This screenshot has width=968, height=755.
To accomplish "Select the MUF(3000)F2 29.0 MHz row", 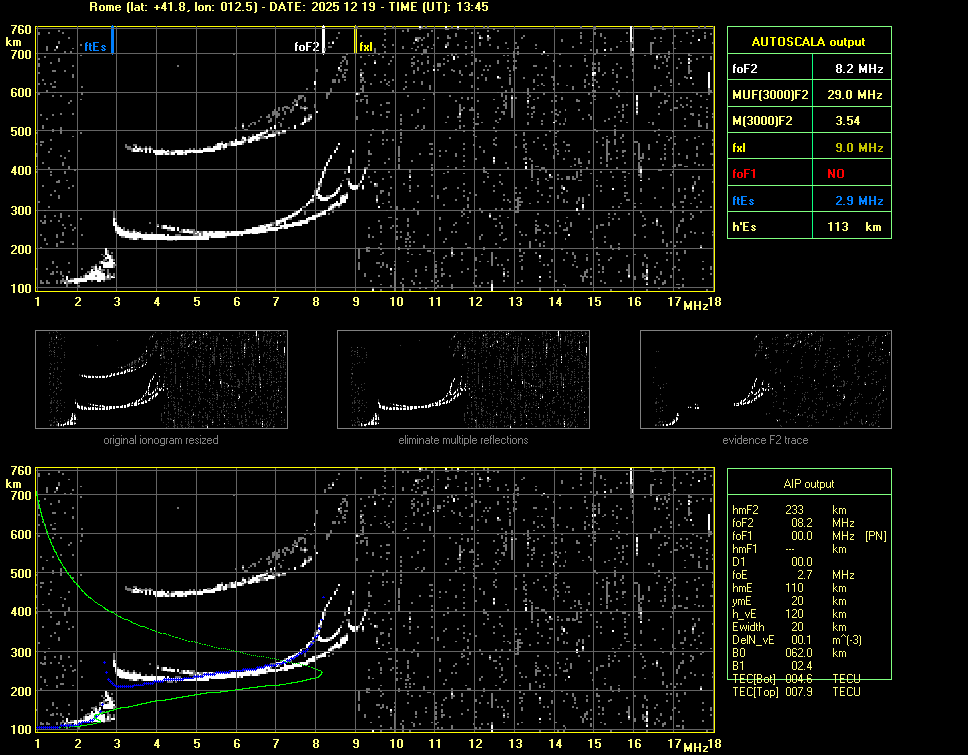I will 808,94.
